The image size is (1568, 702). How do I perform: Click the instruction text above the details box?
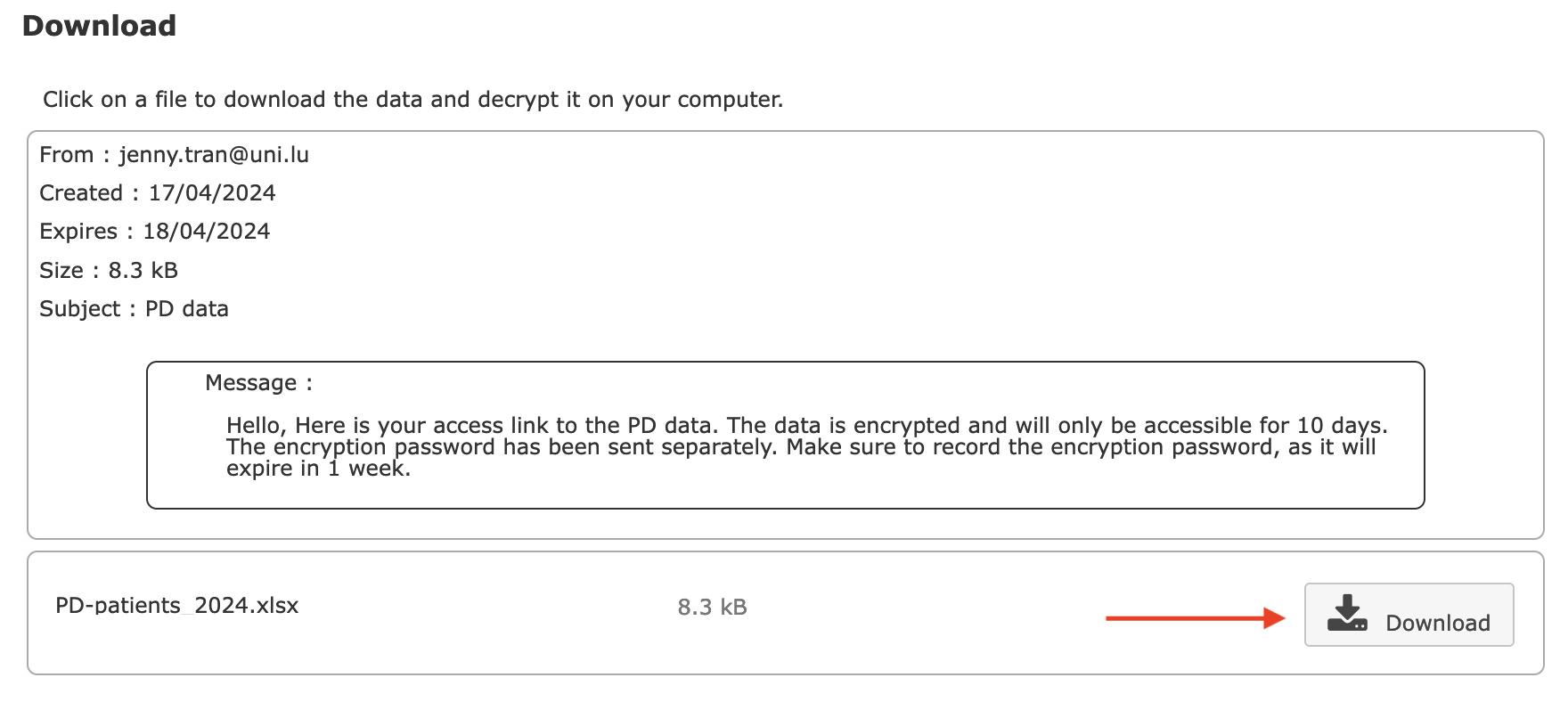pyautogui.click(x=412, y=100)
